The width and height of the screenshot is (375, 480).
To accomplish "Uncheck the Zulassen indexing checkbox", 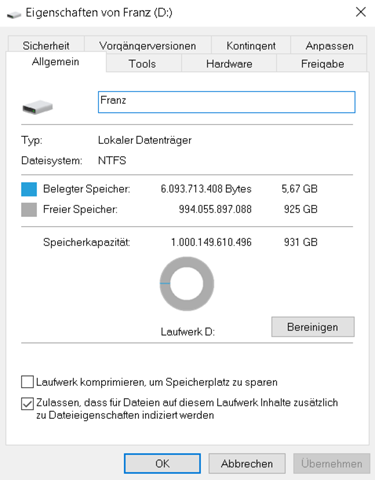I will (27, 403).
